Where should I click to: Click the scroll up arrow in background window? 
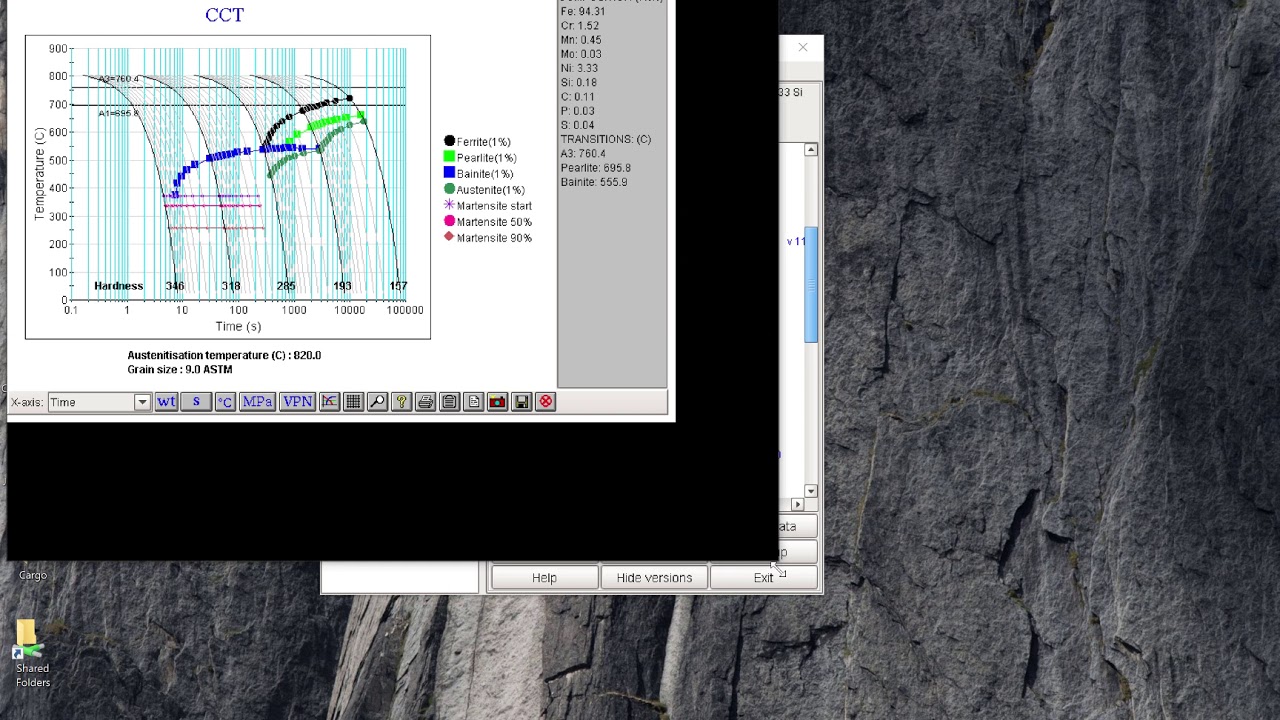pyautogui.click(x=810, y=150)
